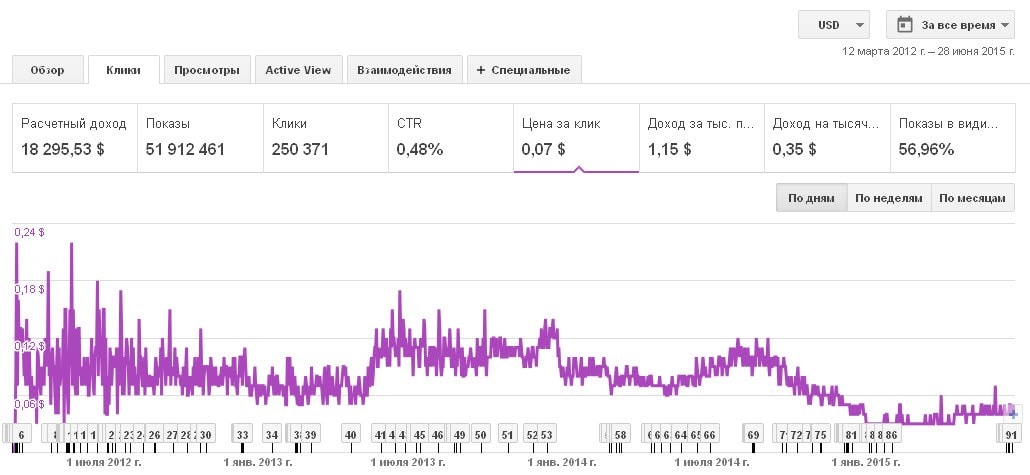
Task: Click the plus icon on Специальные tab
Action: [x=481, y=70]
